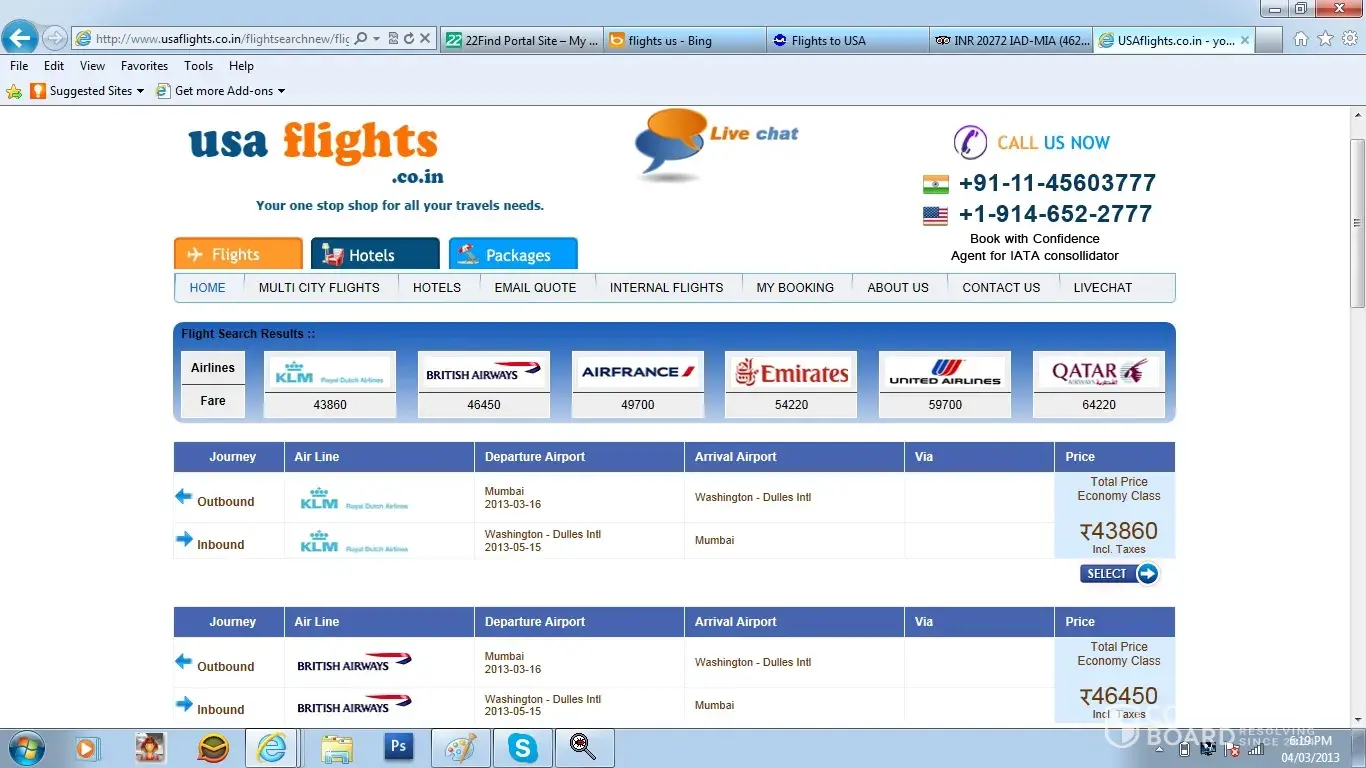
Task: Open the CONTACT US navigation link
Action: 1001,287
